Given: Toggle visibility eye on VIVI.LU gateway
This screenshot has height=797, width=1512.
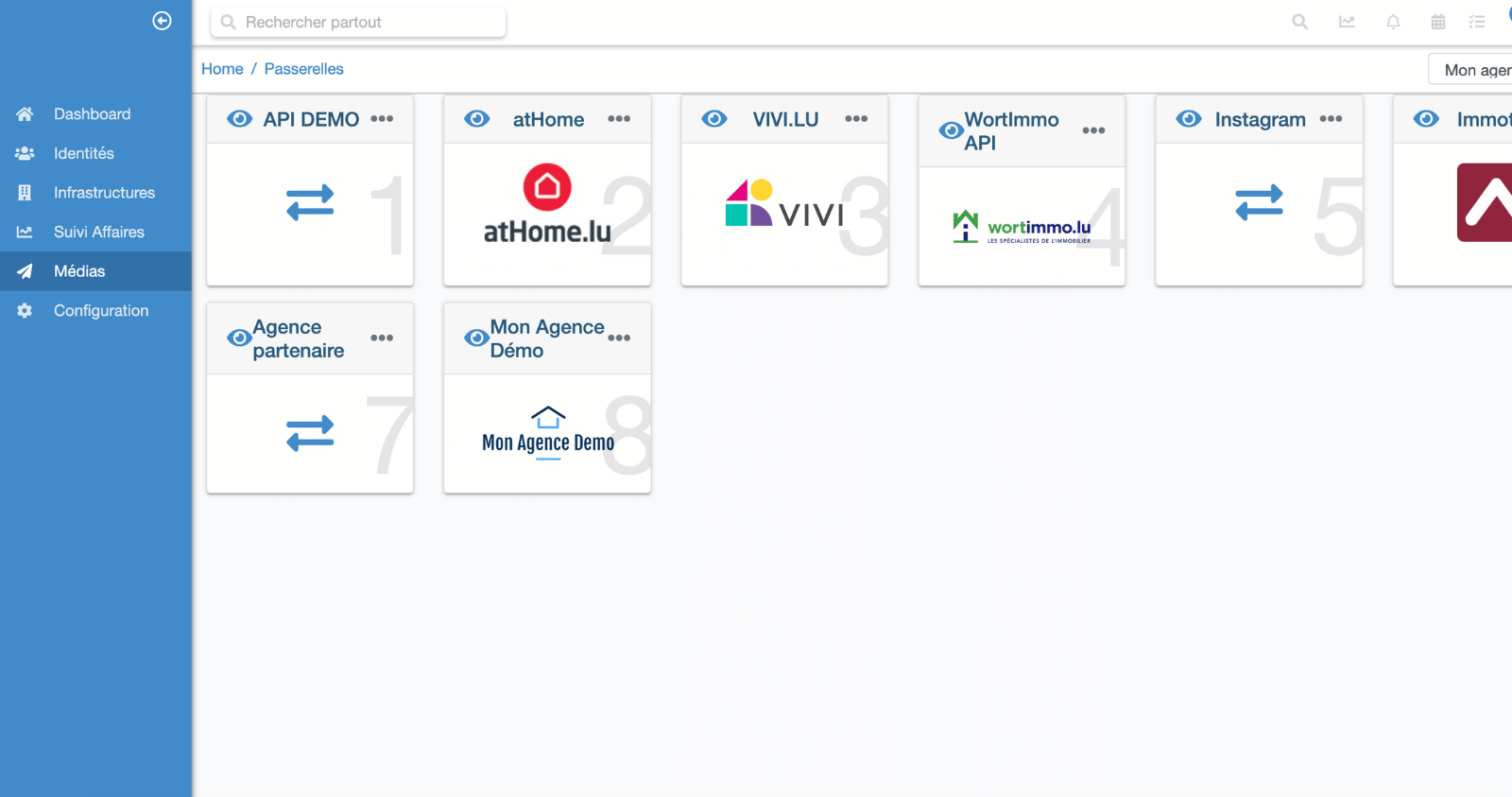Looking at the screenshot, I should [714, 119].
